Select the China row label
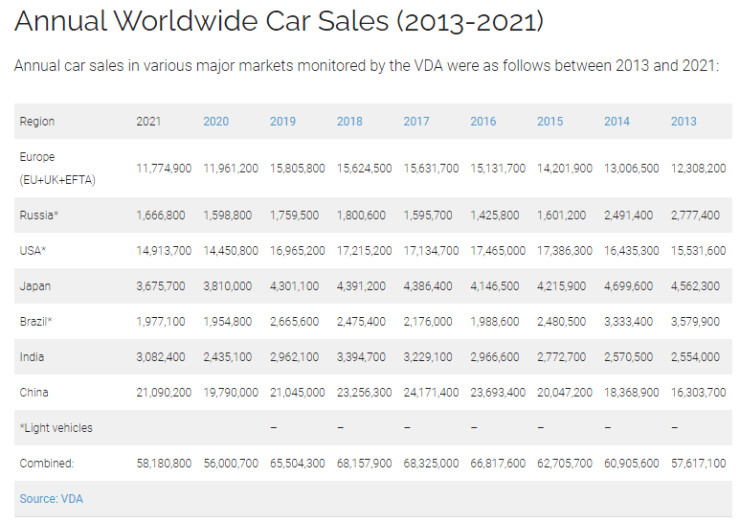The image size is (740, 522). (34, 392)
